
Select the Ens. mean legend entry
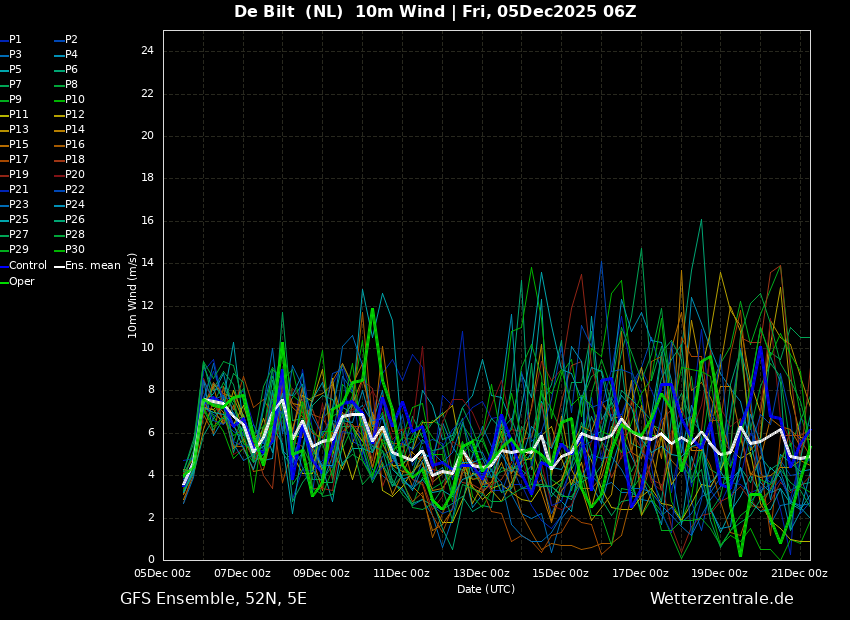[x=87, y=266]
